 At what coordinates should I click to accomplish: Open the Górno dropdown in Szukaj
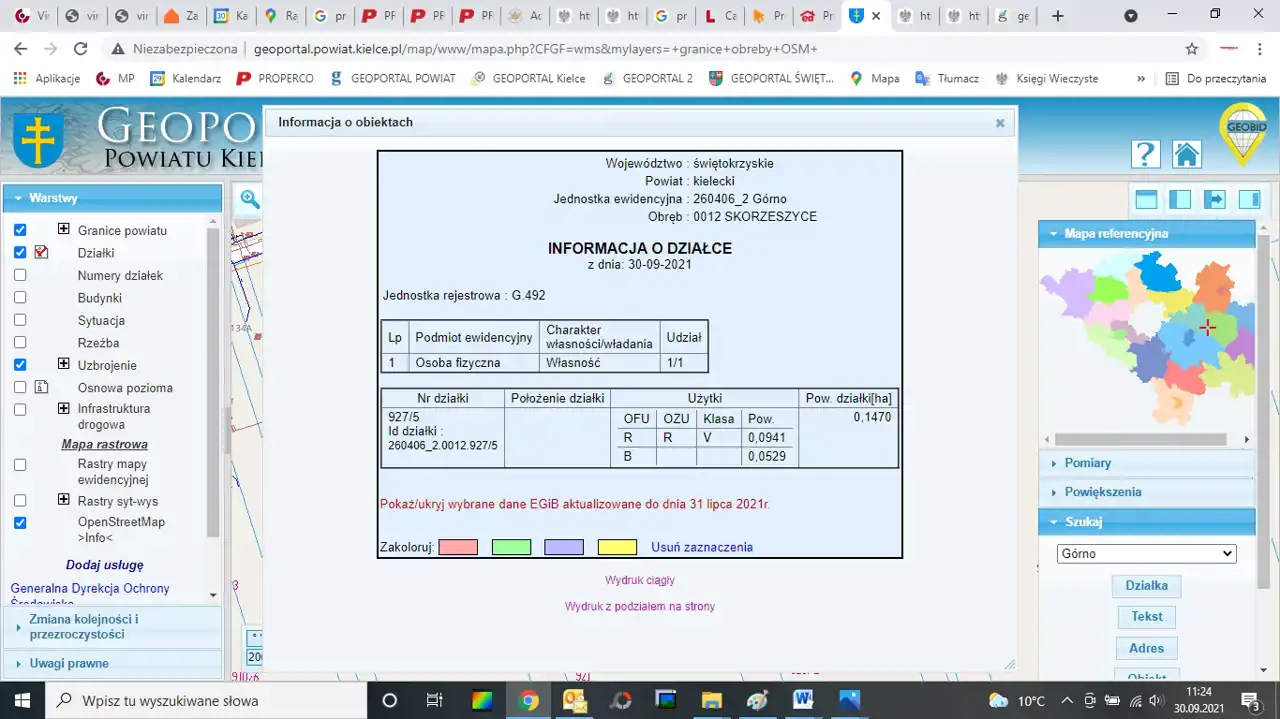1146,553
